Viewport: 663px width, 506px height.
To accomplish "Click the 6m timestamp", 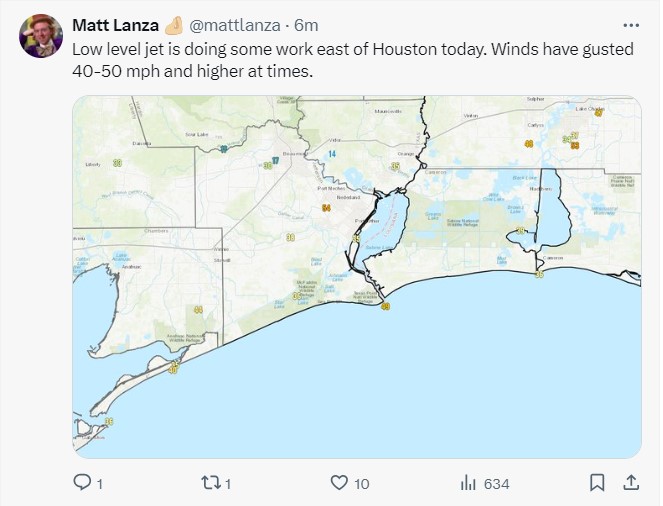I will [306, 25].
